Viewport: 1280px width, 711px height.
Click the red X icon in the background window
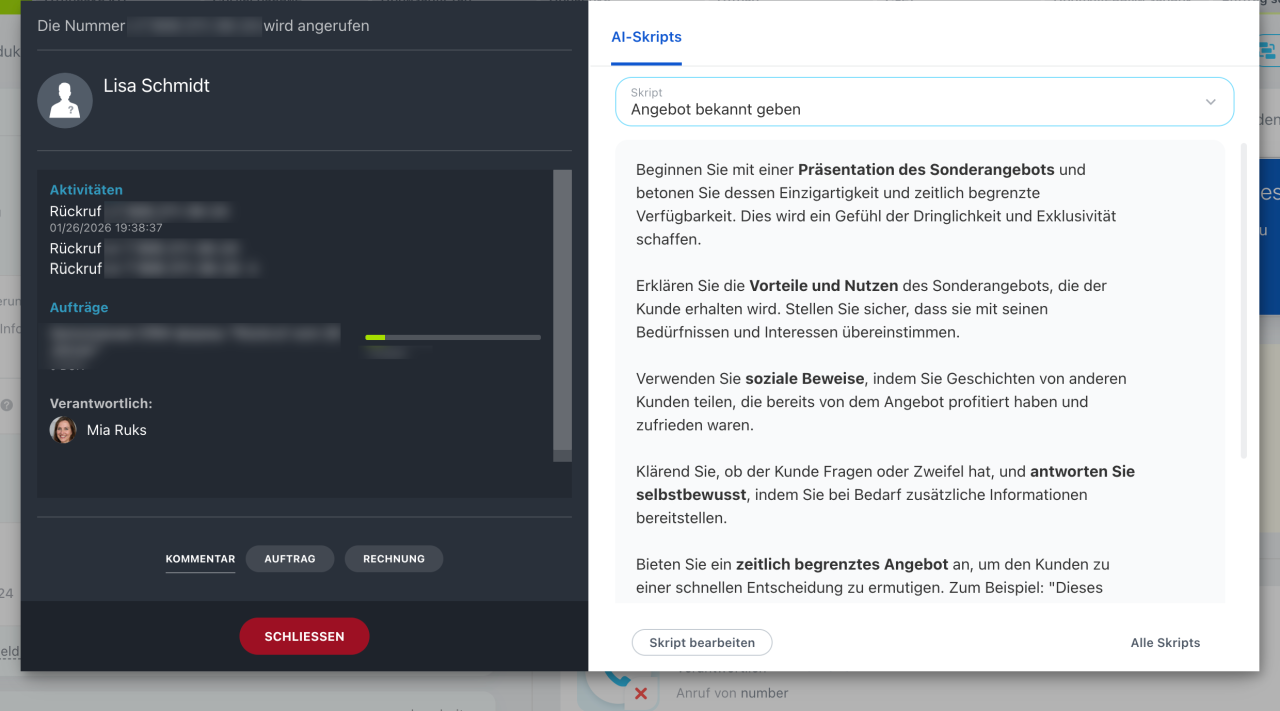click(x=641, y=693)
